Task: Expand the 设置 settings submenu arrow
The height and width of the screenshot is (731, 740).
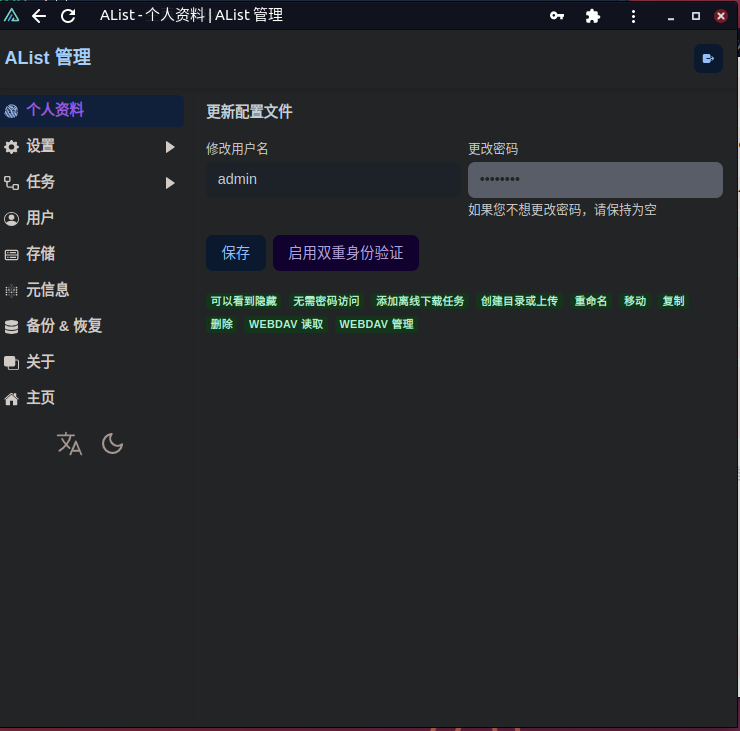Action: [x=170, y=147]
